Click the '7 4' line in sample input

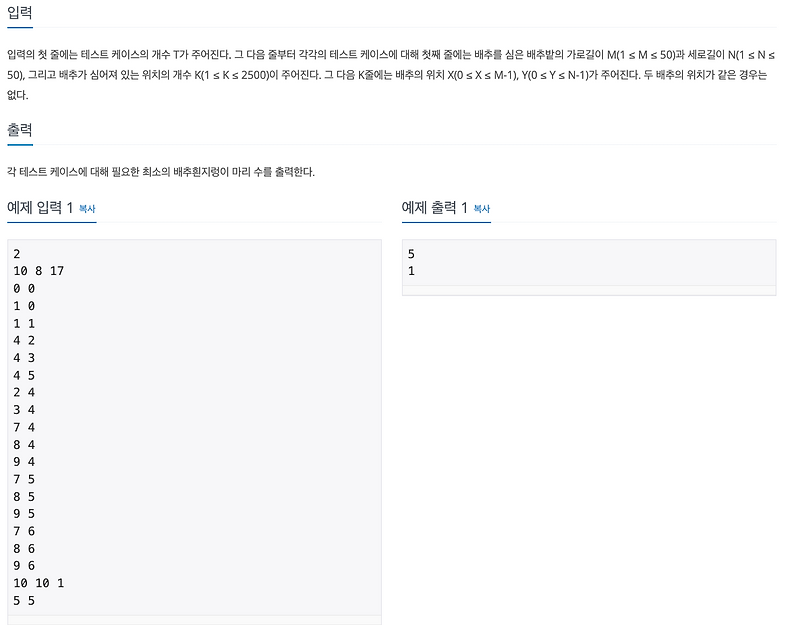(x=24, y=427)
